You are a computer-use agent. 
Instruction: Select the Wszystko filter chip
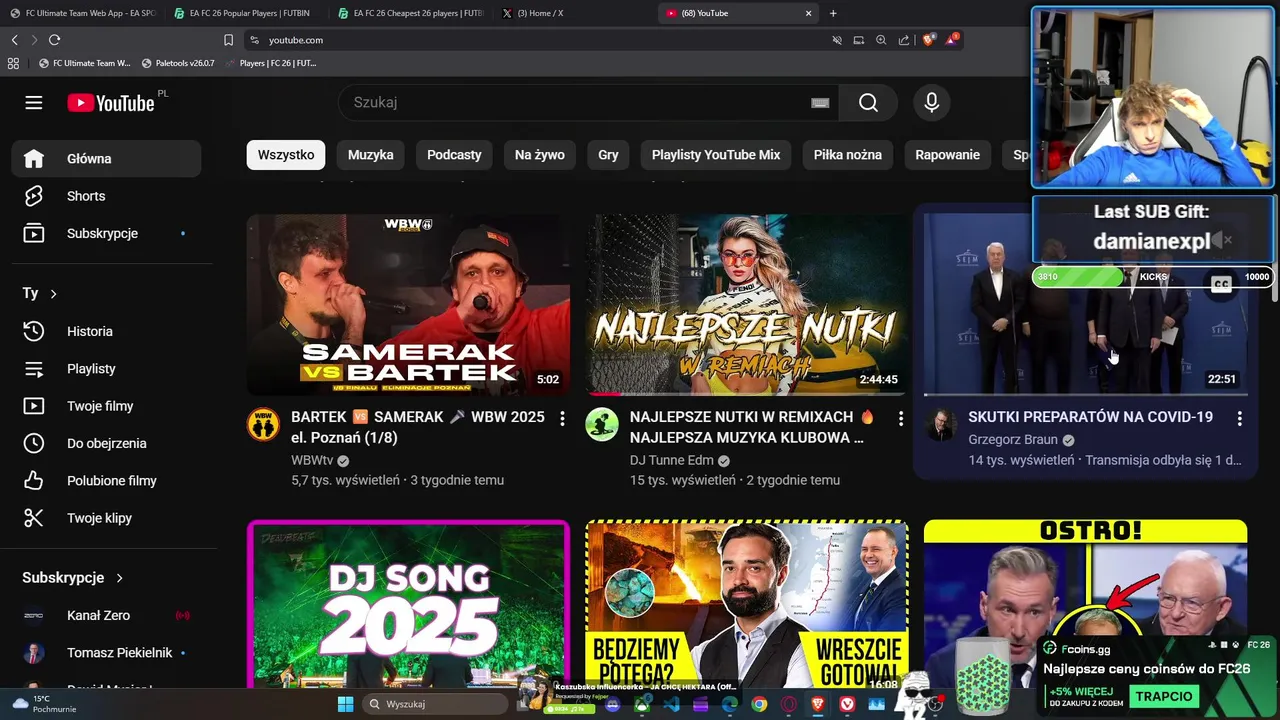point(286,155)
